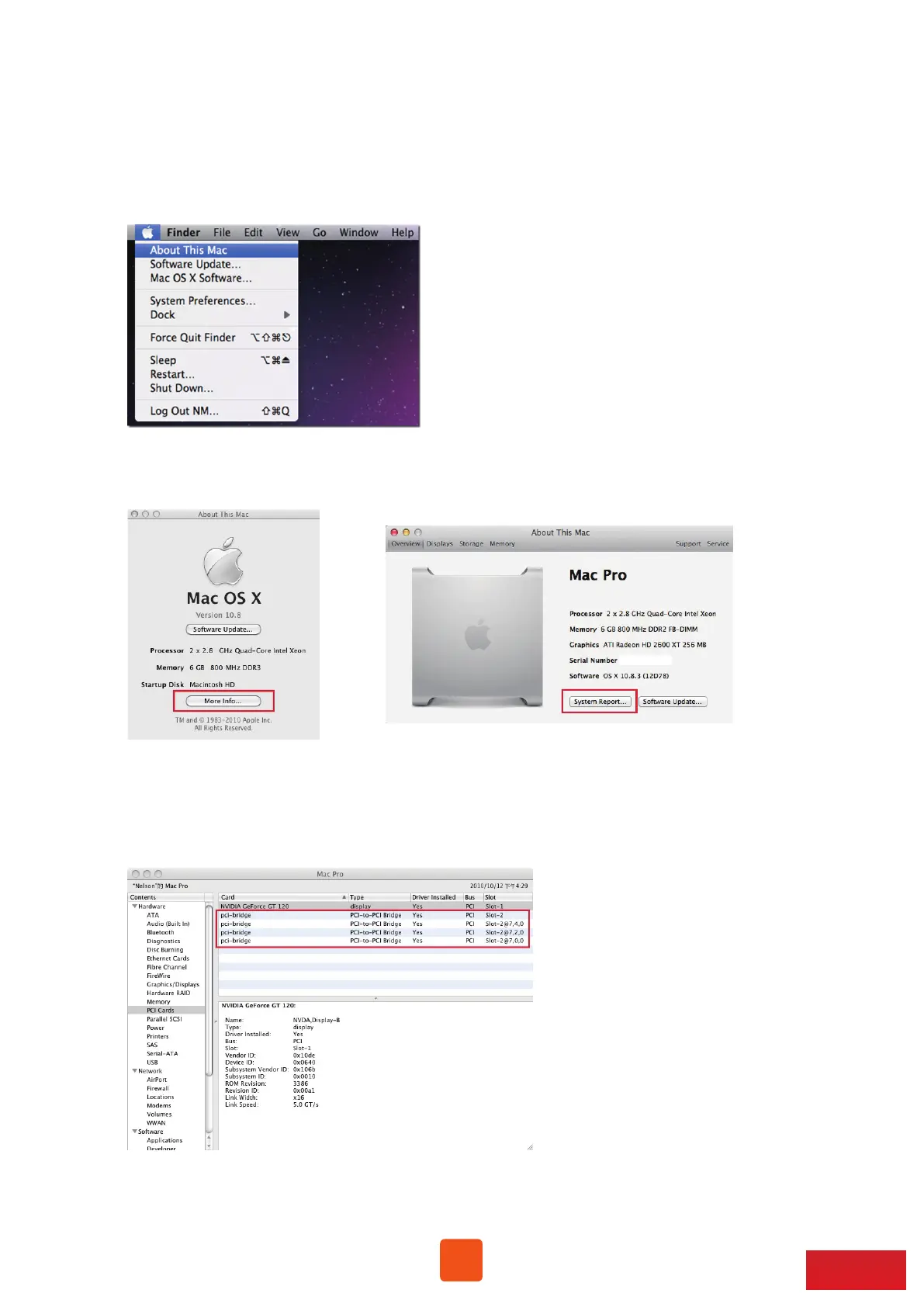Switch to the Displays tab

pyautogui.click(x=440, y=544)
